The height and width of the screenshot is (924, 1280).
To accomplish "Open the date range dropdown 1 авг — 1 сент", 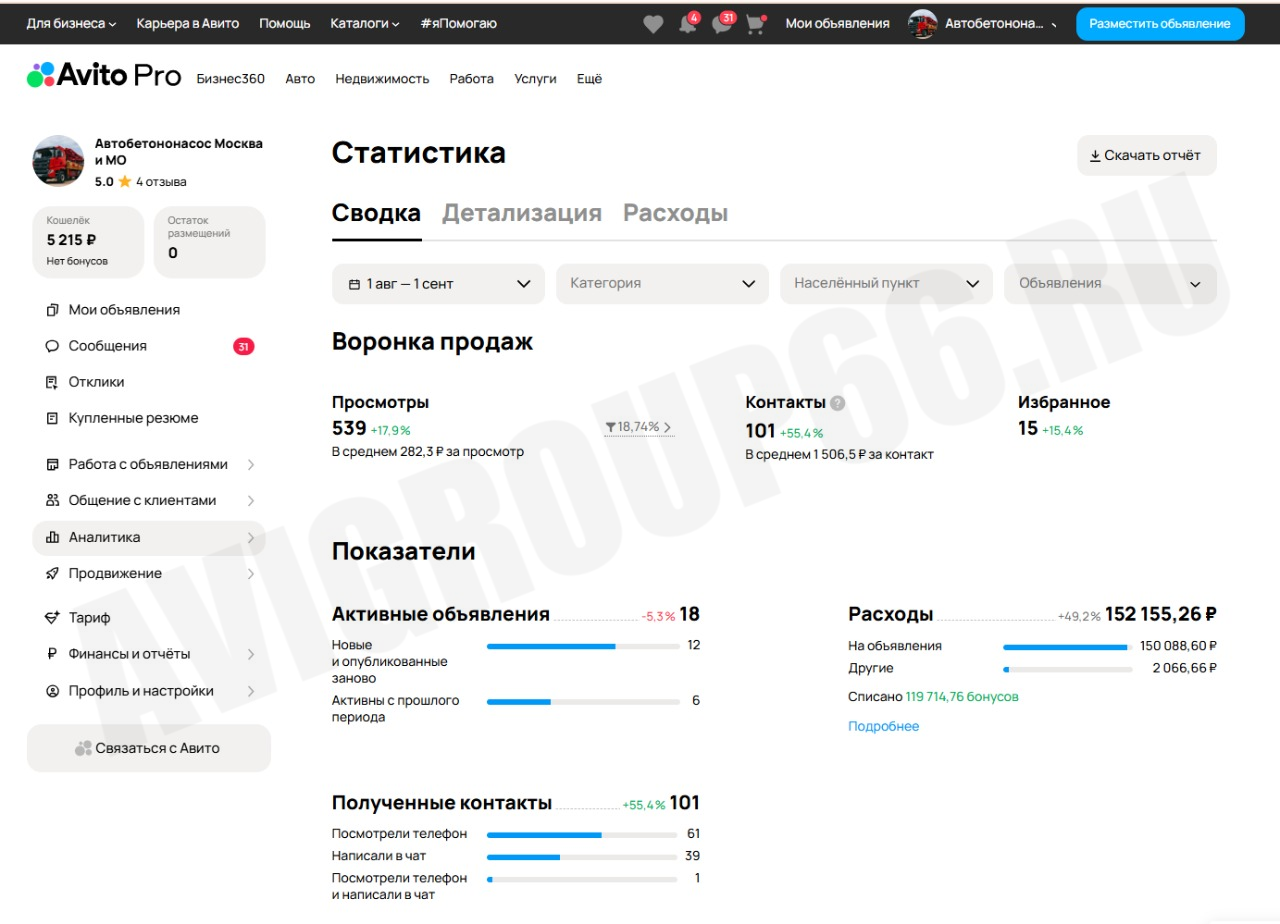I will (438, 284).
